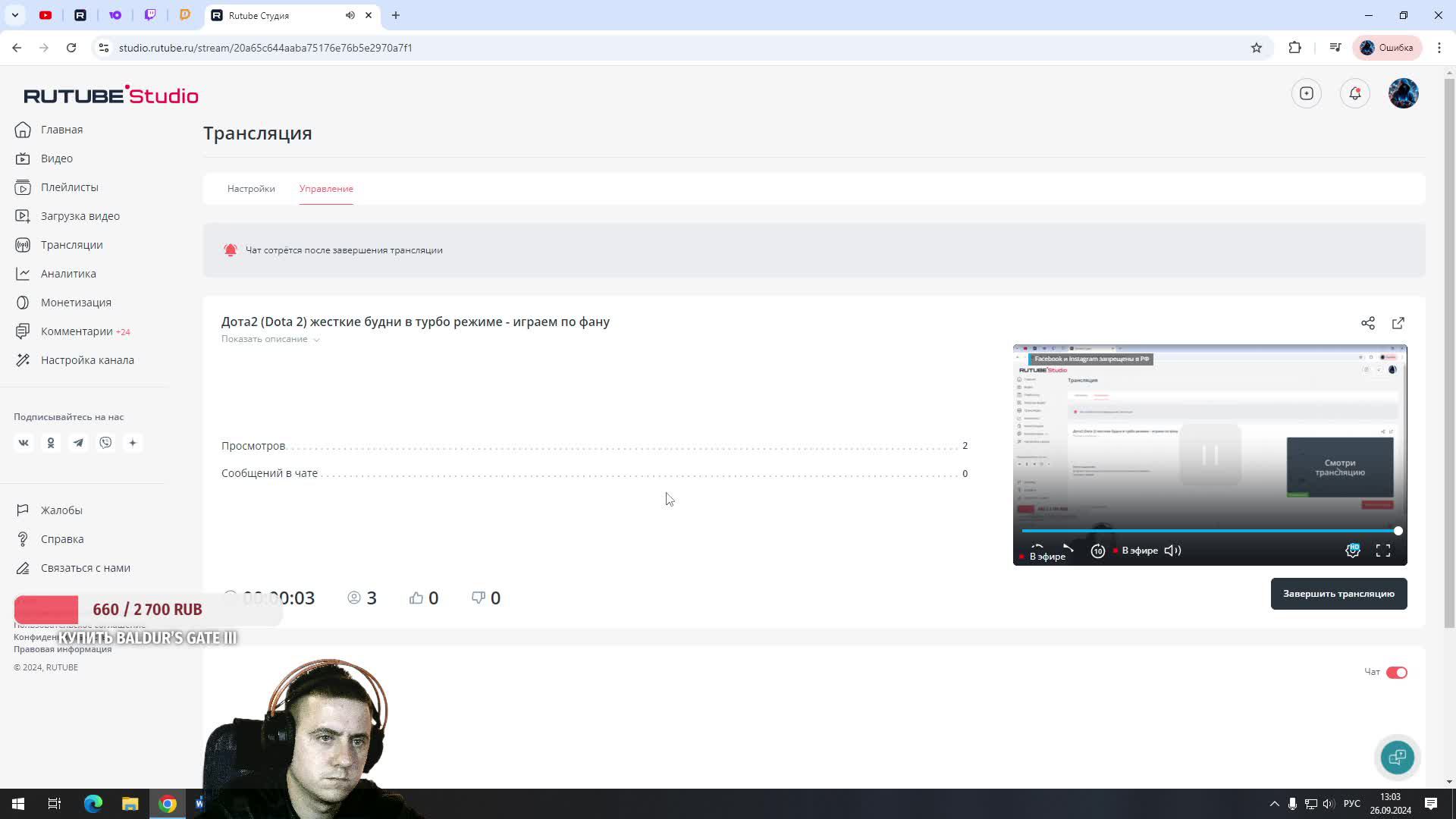Open Правовая информация link
This screenshot has height=819, width=1456.
pos(62,649)
